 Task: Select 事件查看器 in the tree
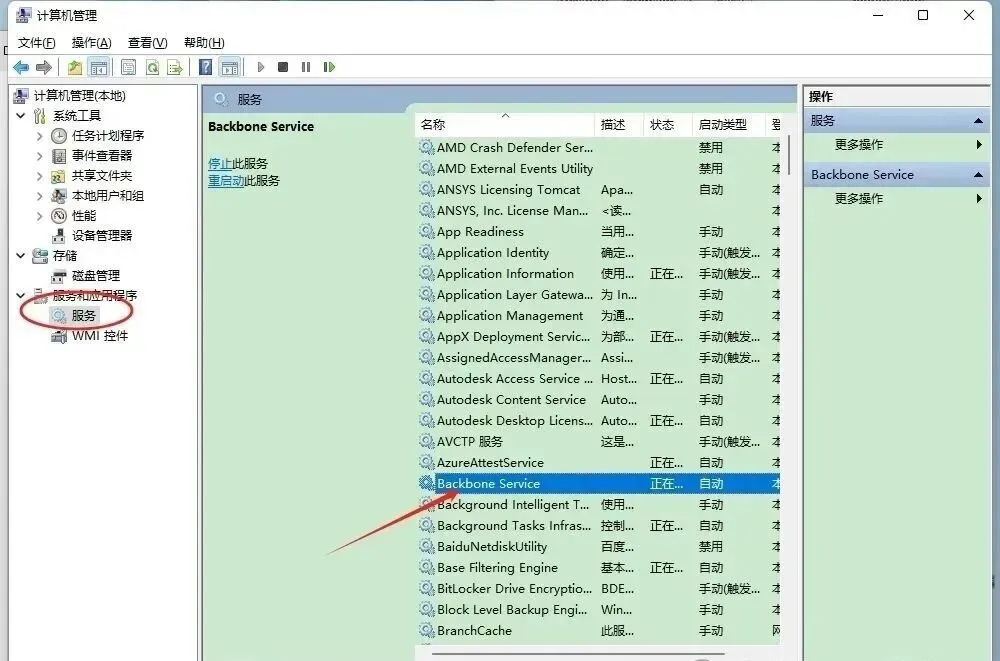click(102, 156)
